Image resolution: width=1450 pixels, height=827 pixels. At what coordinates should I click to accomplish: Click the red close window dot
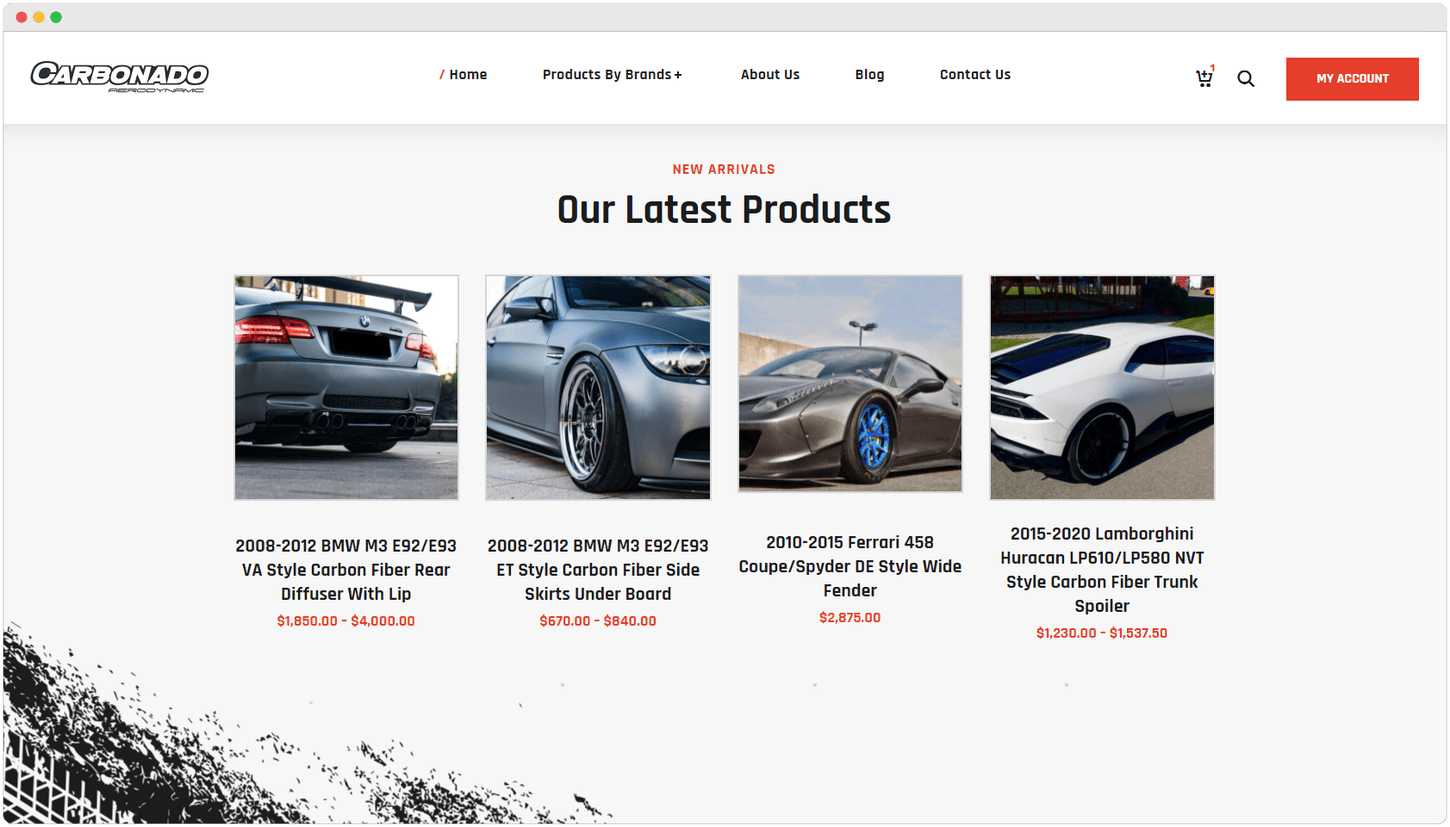[x=22, y=17]
